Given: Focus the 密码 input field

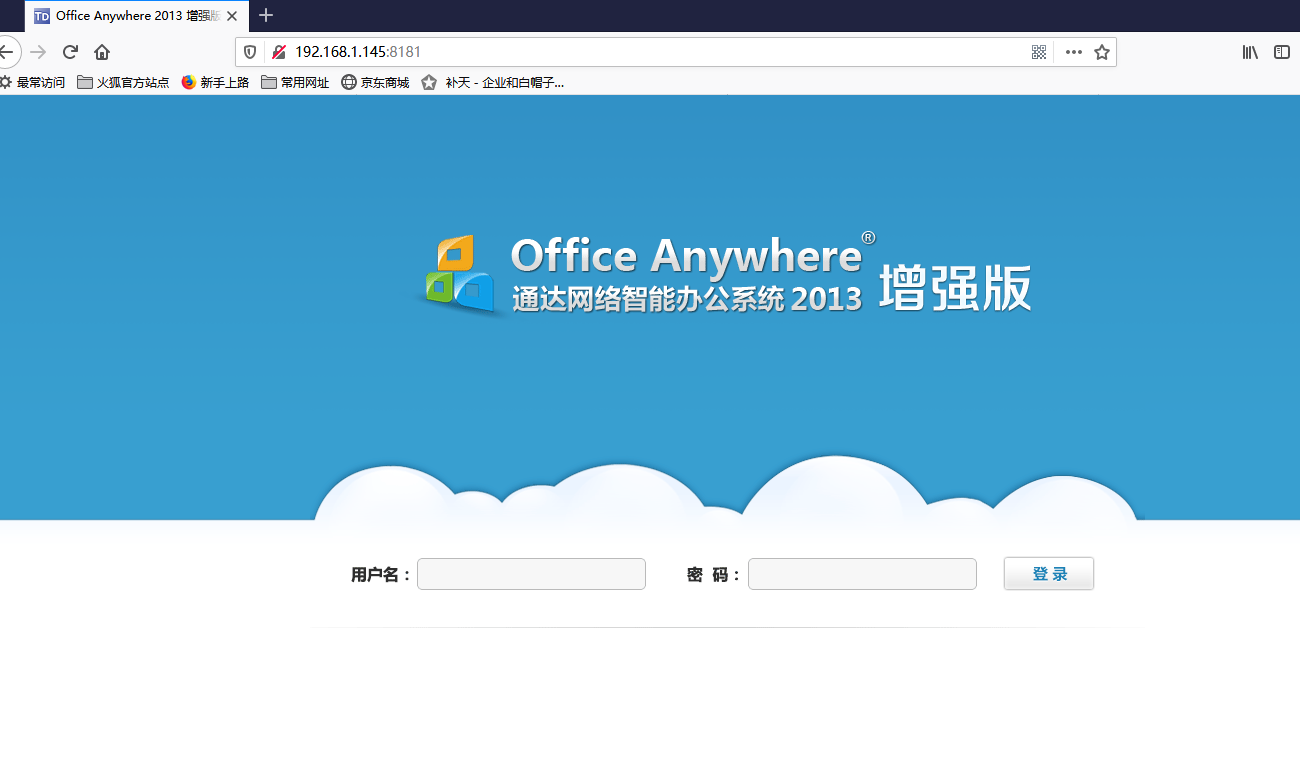Looking at the screenshot, I should pos(862,574).
